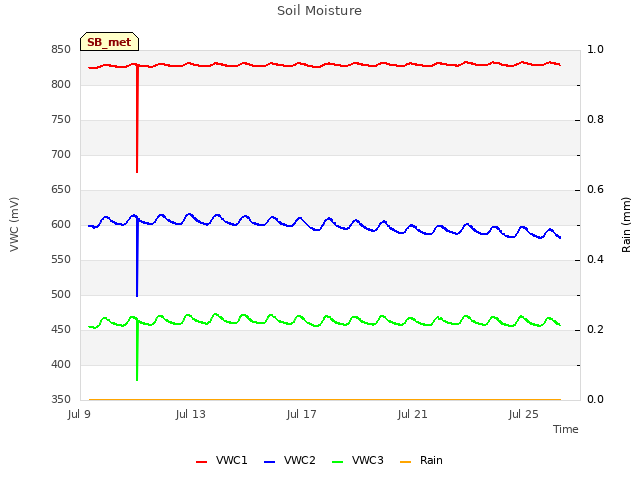
Task: Click the VWC (mV) axis label
Action: coord(14,224)
